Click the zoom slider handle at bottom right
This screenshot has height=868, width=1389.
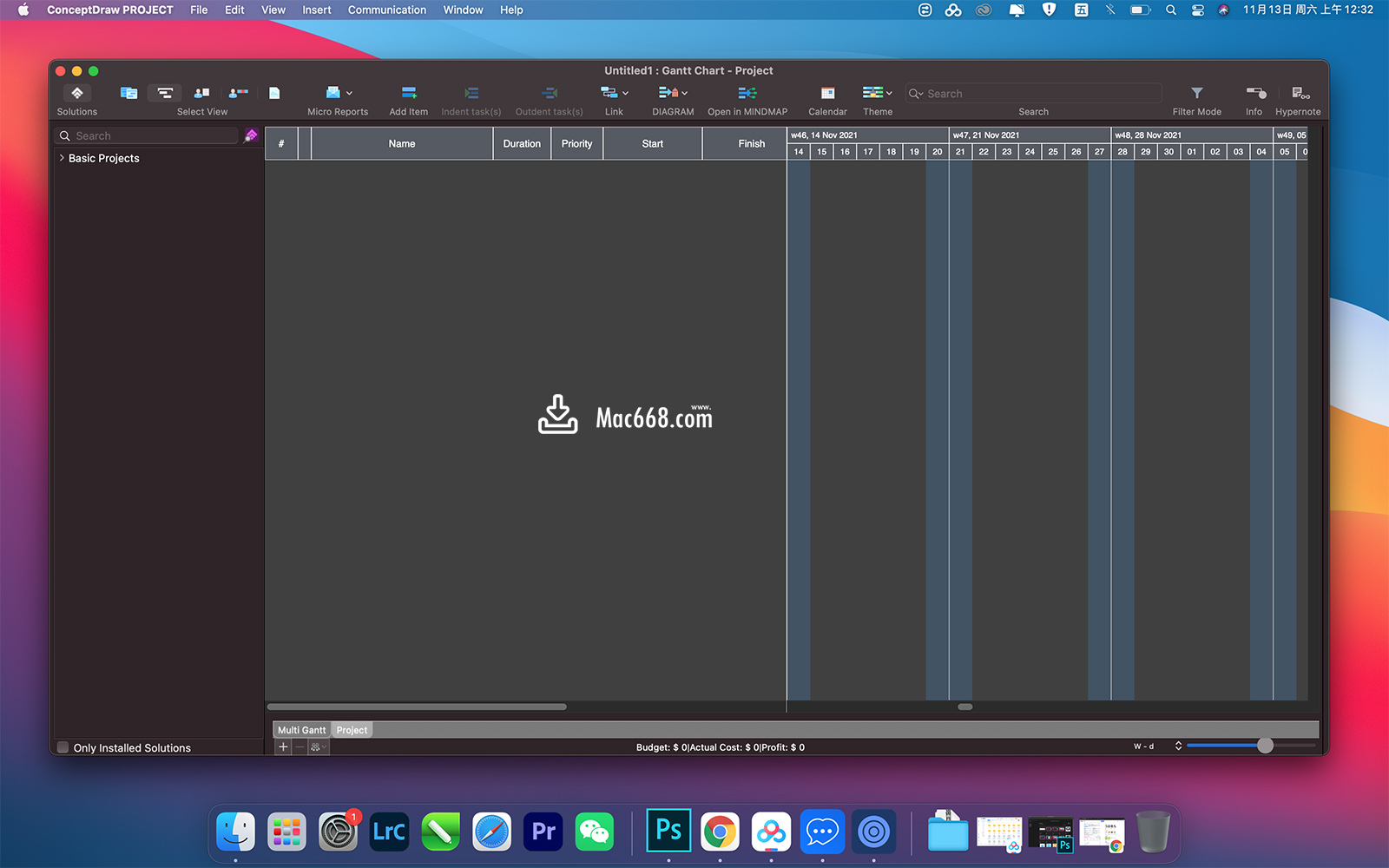[x=1265, y=746]
